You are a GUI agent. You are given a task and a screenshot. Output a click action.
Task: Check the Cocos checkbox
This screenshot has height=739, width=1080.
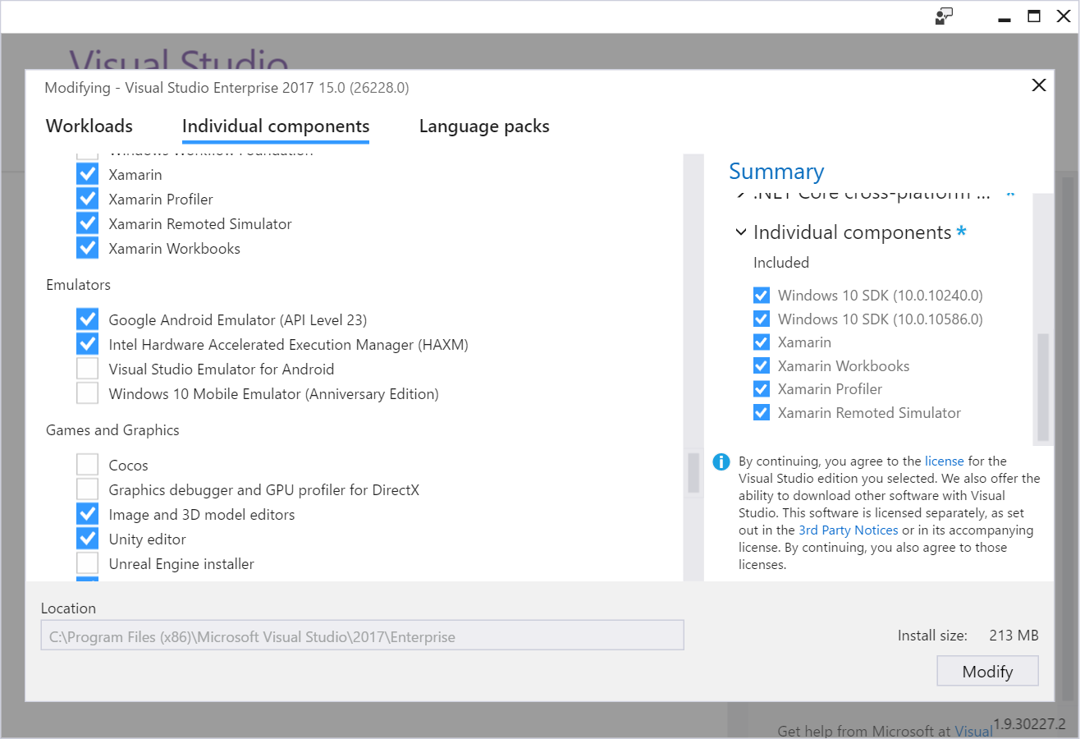[87, 464]
